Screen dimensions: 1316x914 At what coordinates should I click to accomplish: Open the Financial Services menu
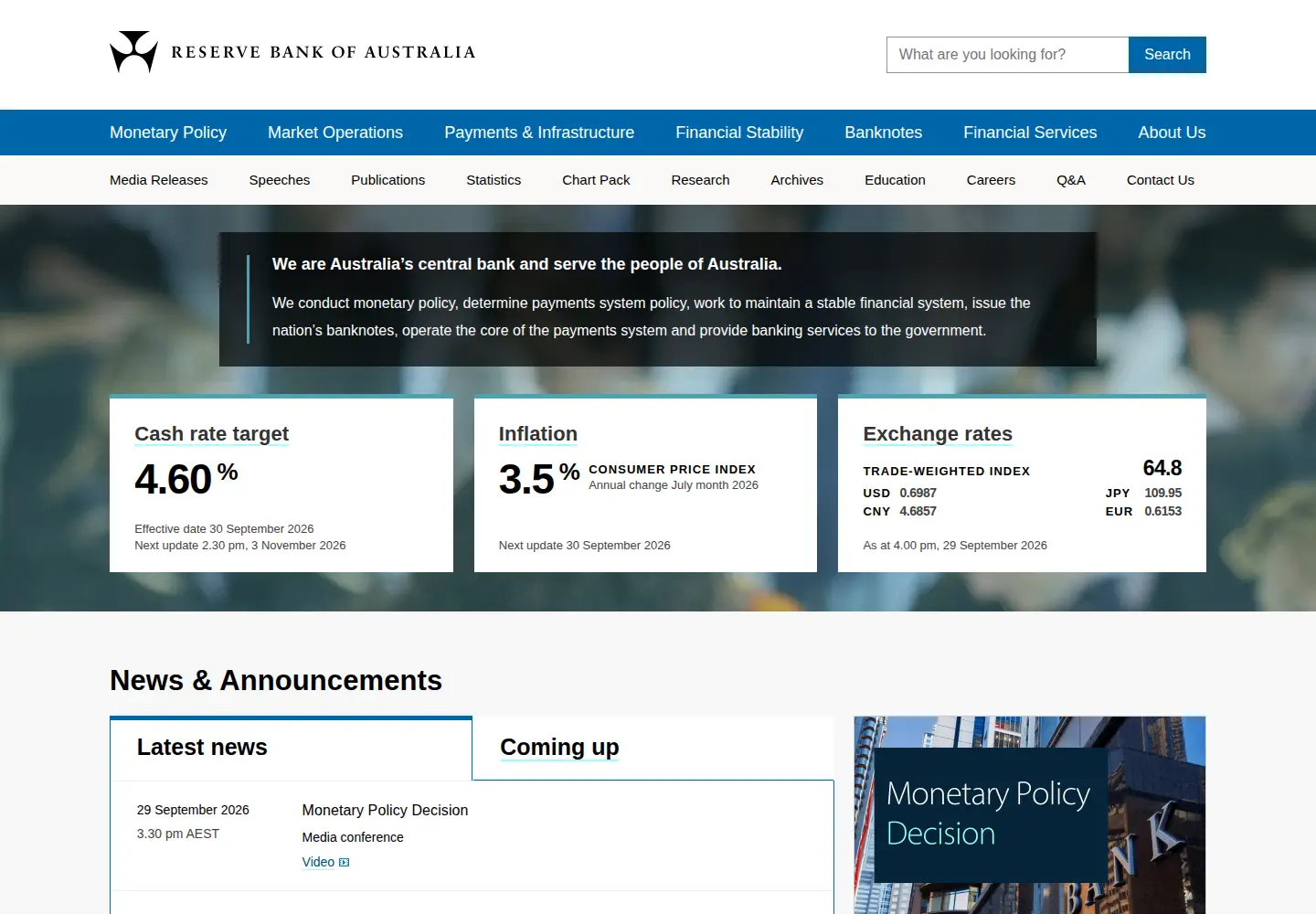(x=1030, y=133)
